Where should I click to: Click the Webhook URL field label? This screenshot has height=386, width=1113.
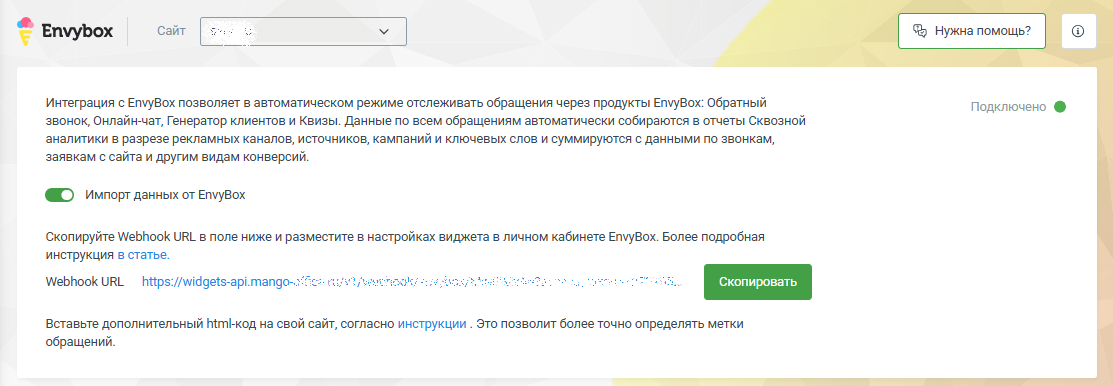click(x=84, y=282)
